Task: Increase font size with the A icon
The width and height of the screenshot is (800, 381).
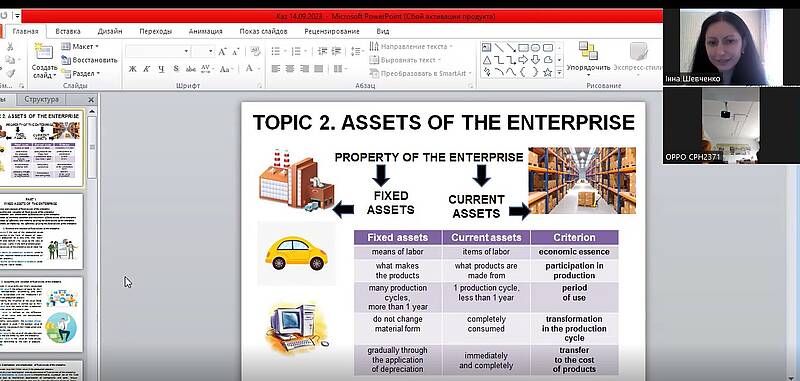Action: click(222, 52)
